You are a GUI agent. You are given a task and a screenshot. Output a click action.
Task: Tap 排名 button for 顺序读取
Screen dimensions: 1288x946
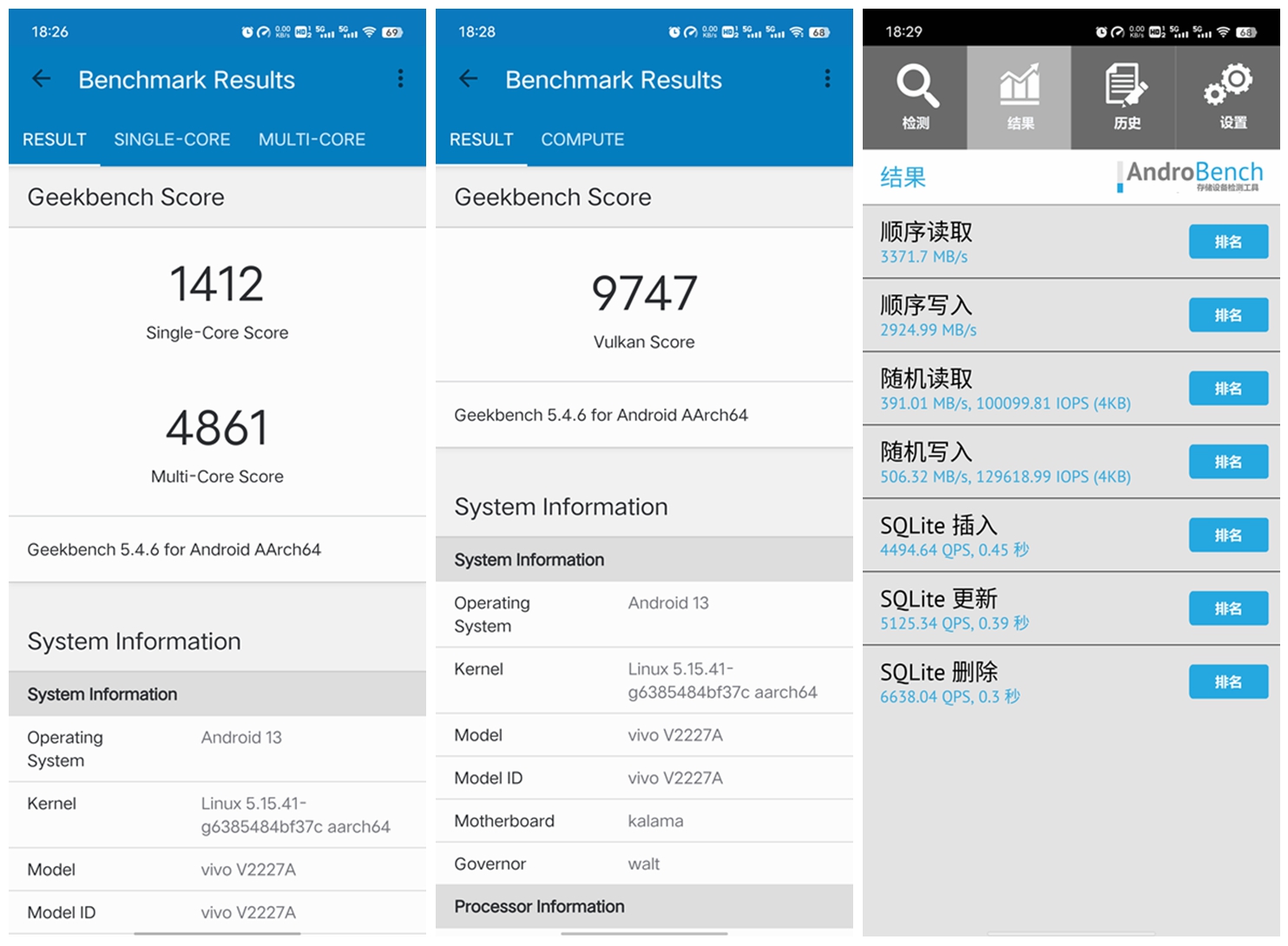[1228, 242]
